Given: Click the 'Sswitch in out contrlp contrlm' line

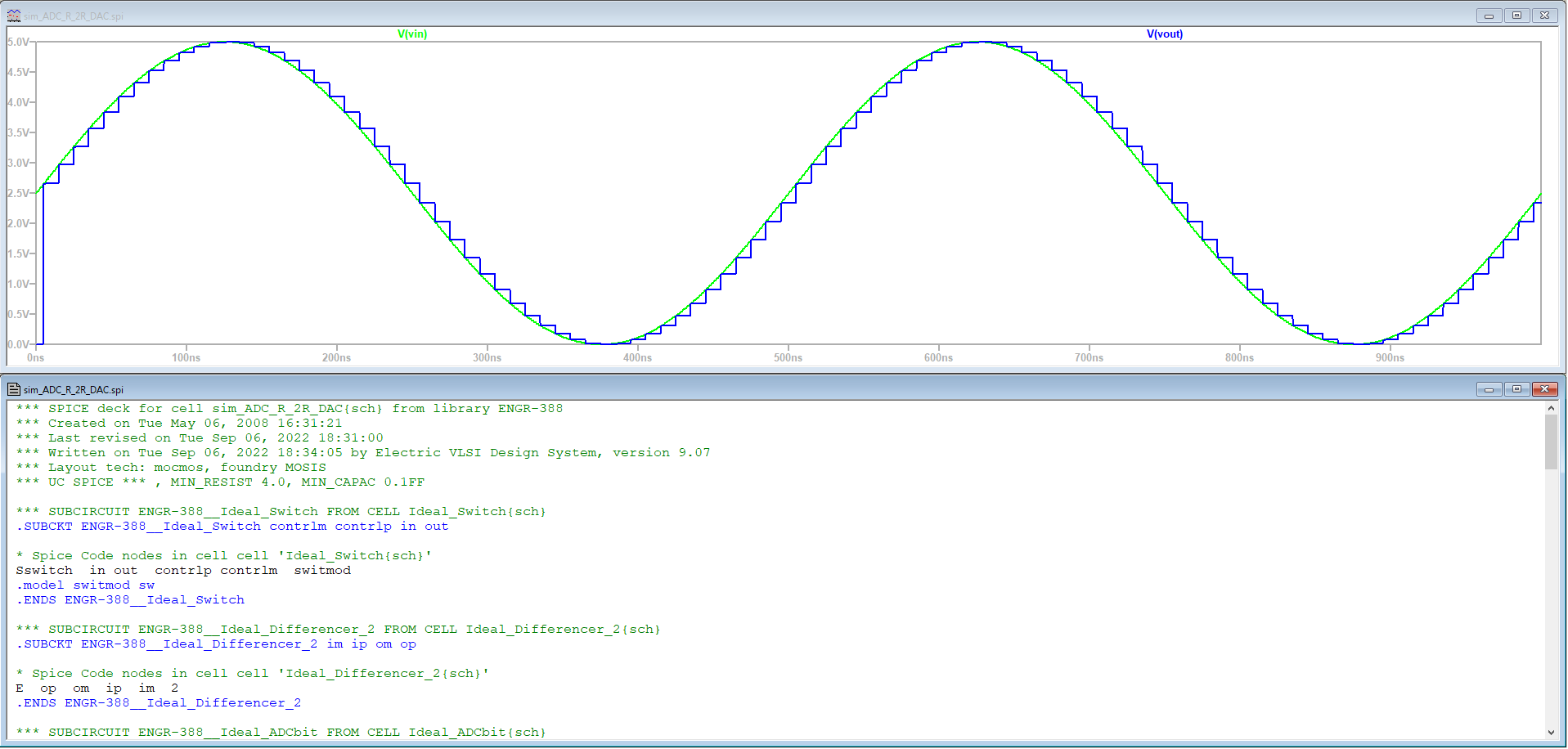Looking at the screenshot, I should pyautogui.click(x=183, y=571).
